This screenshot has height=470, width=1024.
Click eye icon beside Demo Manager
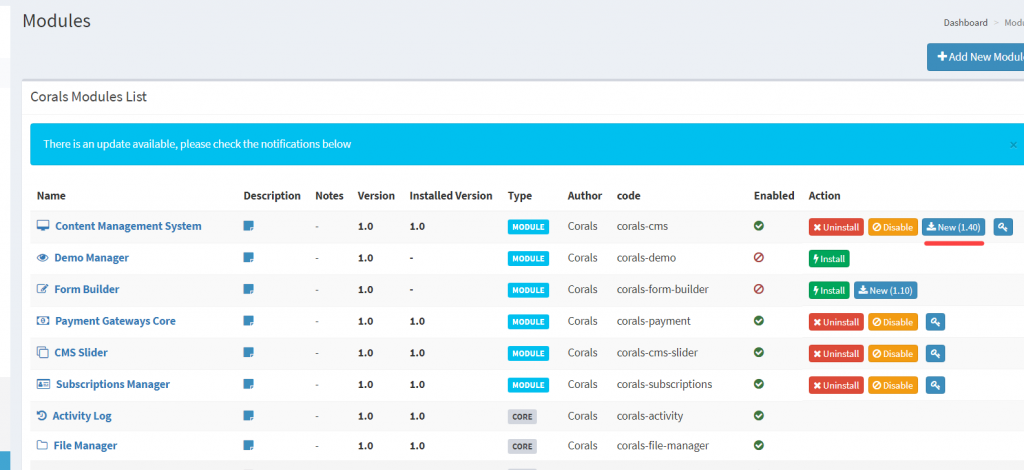click(42, 258)
